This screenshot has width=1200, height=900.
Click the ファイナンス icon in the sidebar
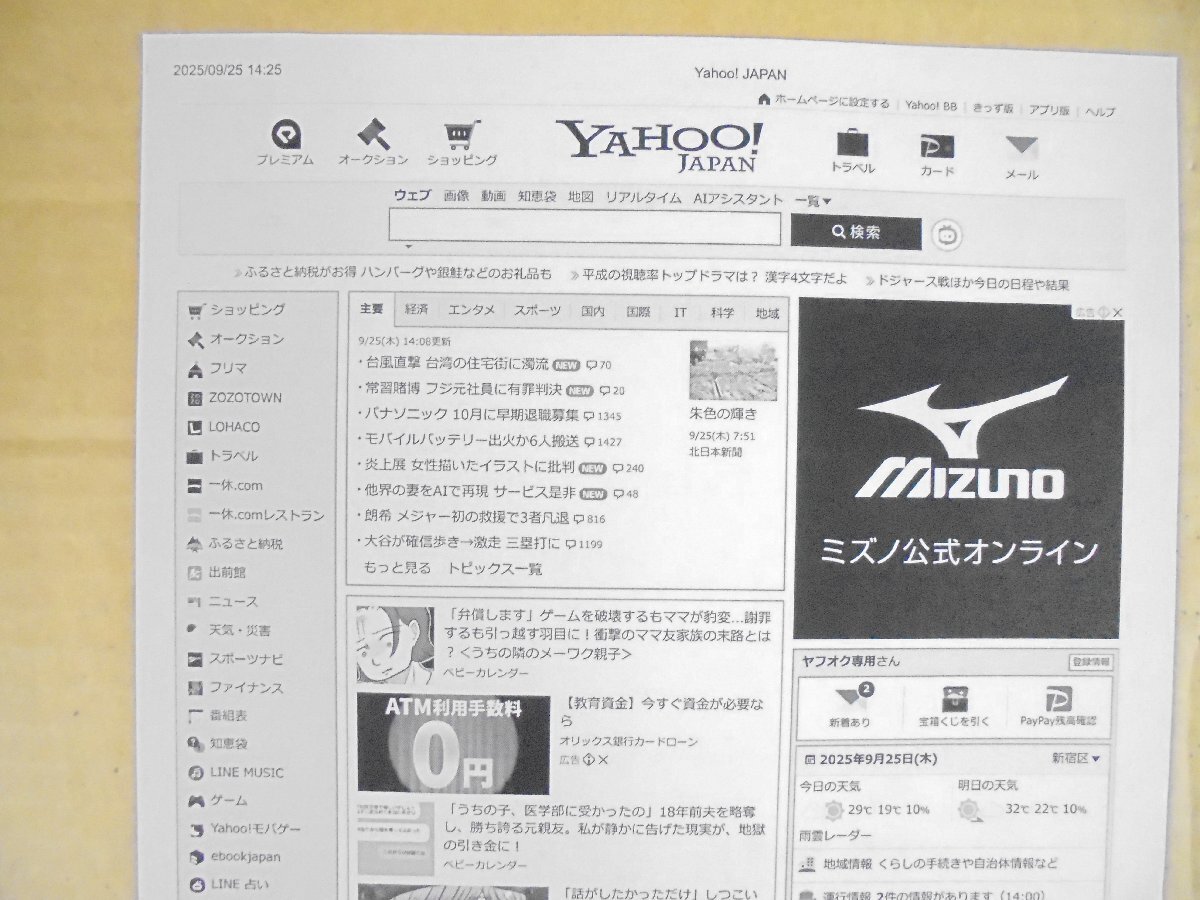[196, 688]
